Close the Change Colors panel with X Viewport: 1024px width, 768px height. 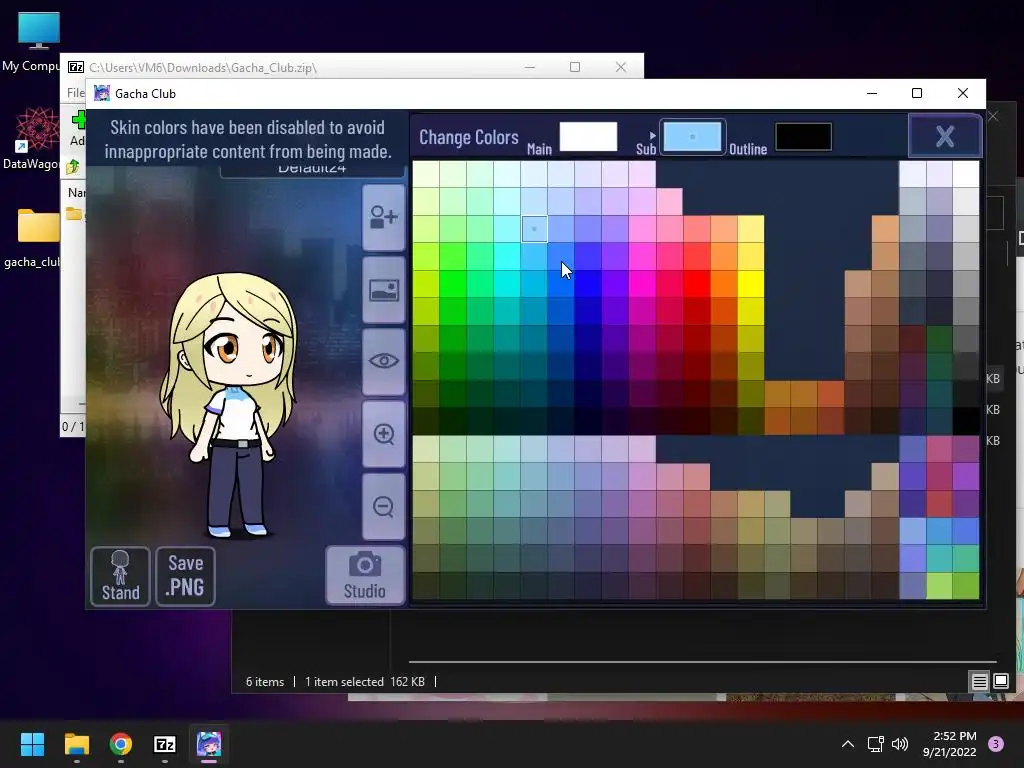point(945,136)
